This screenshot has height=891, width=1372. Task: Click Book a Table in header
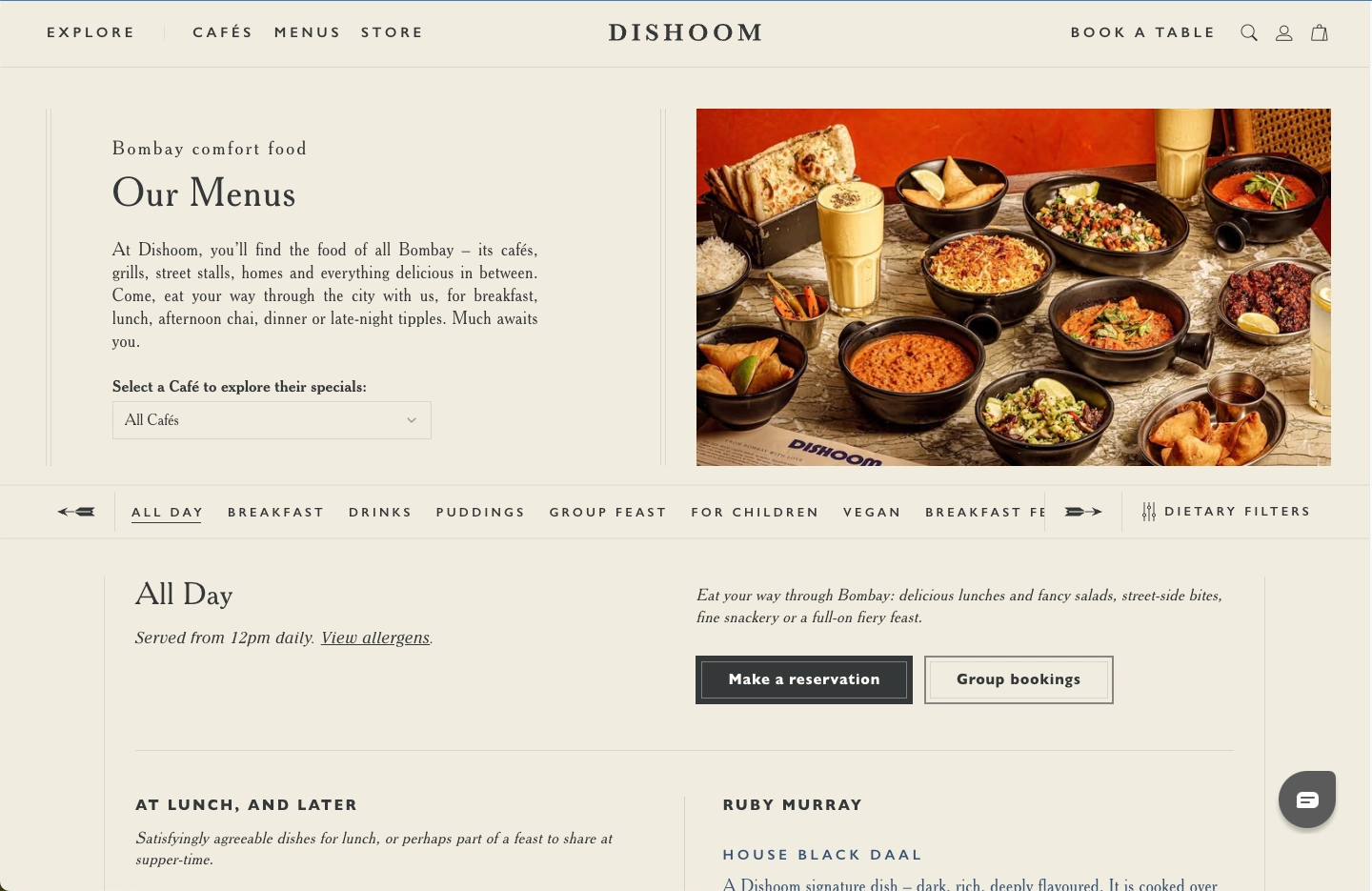pos(1142,32)
